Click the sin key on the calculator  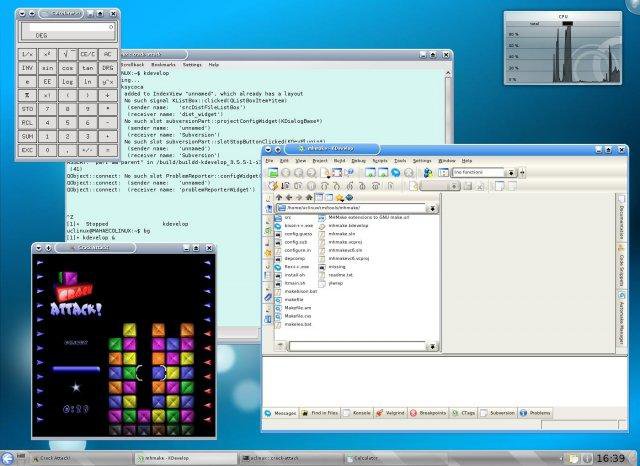[x=47, y=68]
